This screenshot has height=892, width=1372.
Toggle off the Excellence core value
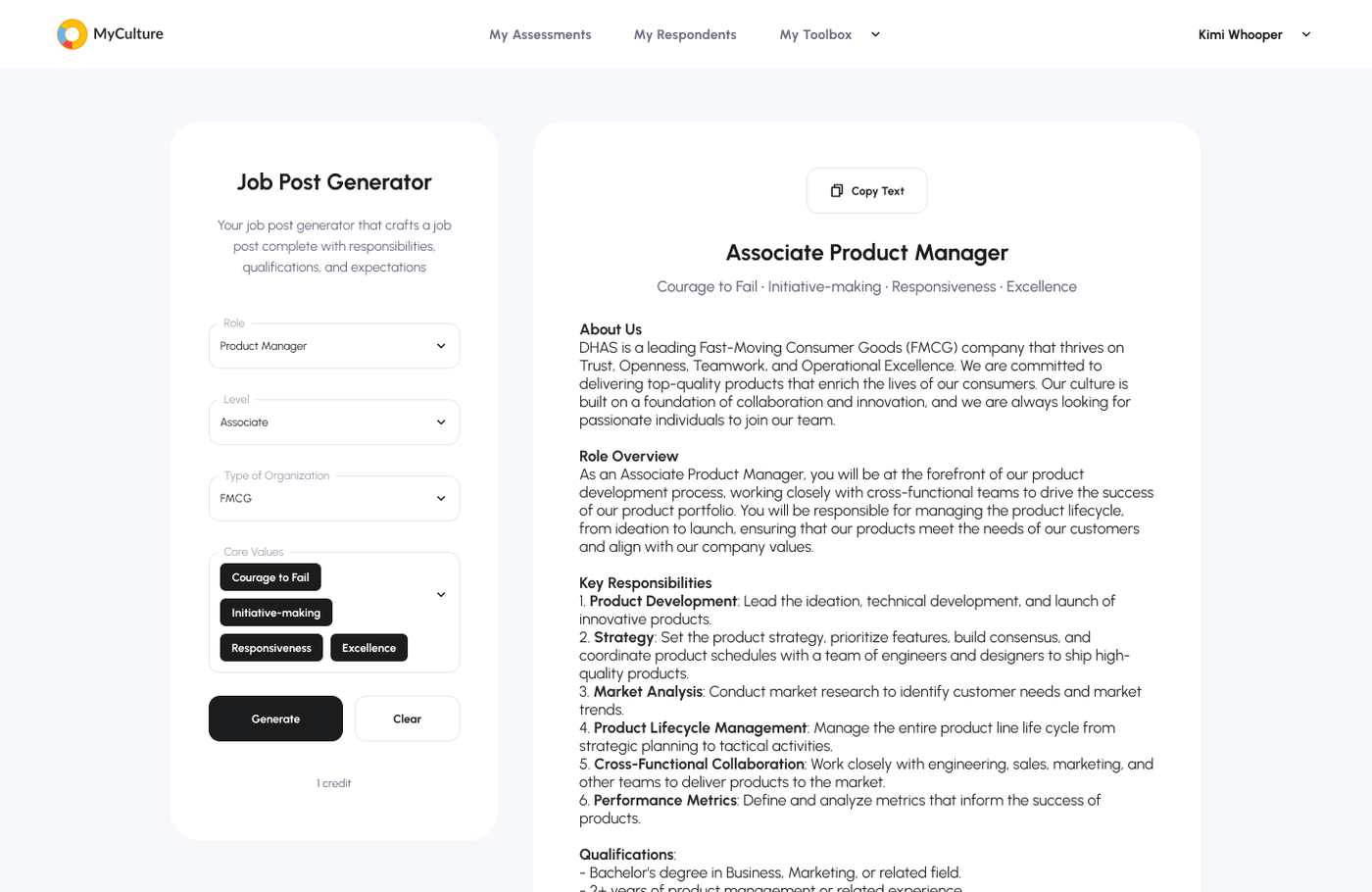368,647
